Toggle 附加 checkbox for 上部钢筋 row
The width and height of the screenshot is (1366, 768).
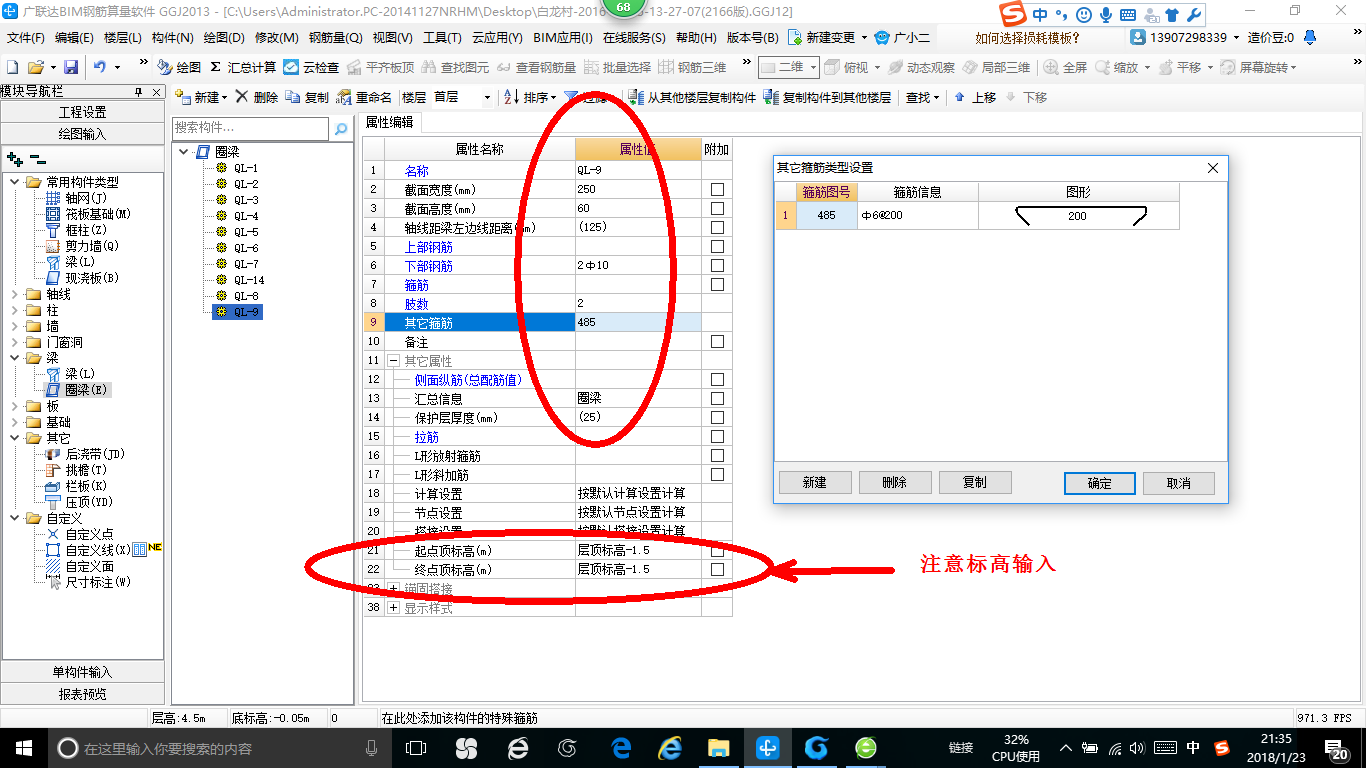point(717,247)
